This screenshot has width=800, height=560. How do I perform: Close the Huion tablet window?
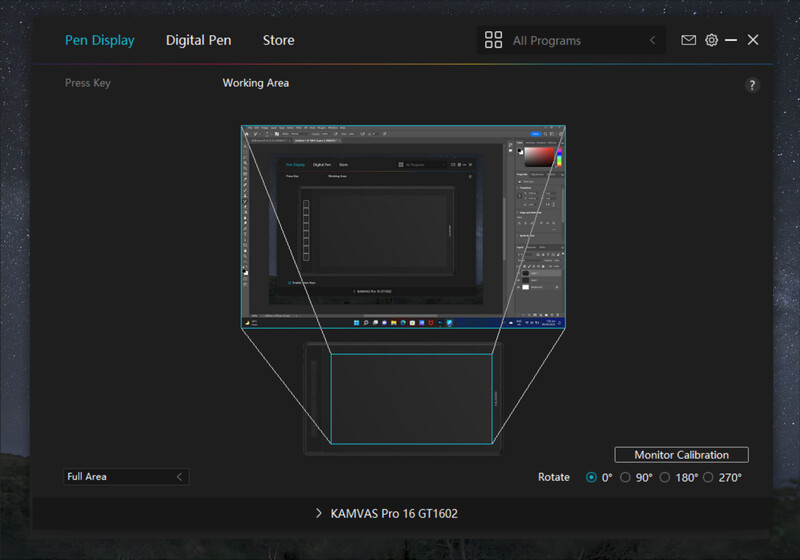753,40
